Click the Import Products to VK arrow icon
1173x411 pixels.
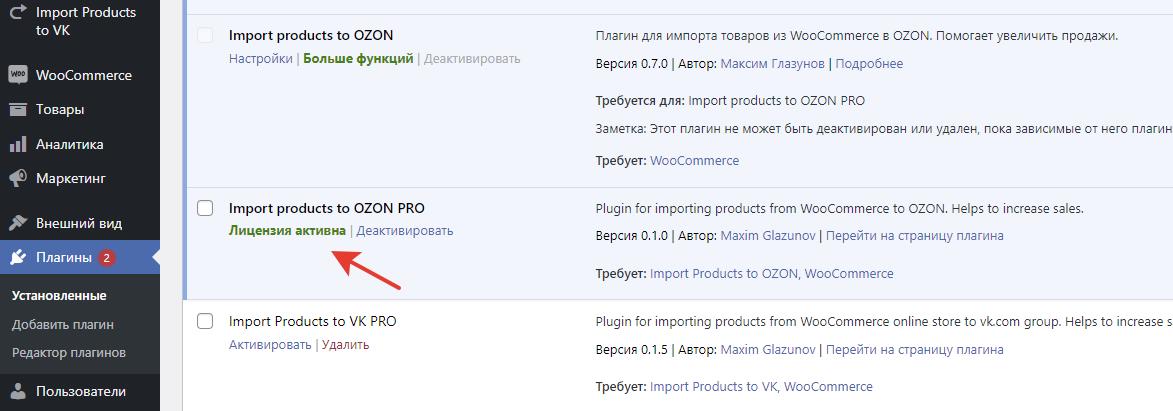pos(17,13)
